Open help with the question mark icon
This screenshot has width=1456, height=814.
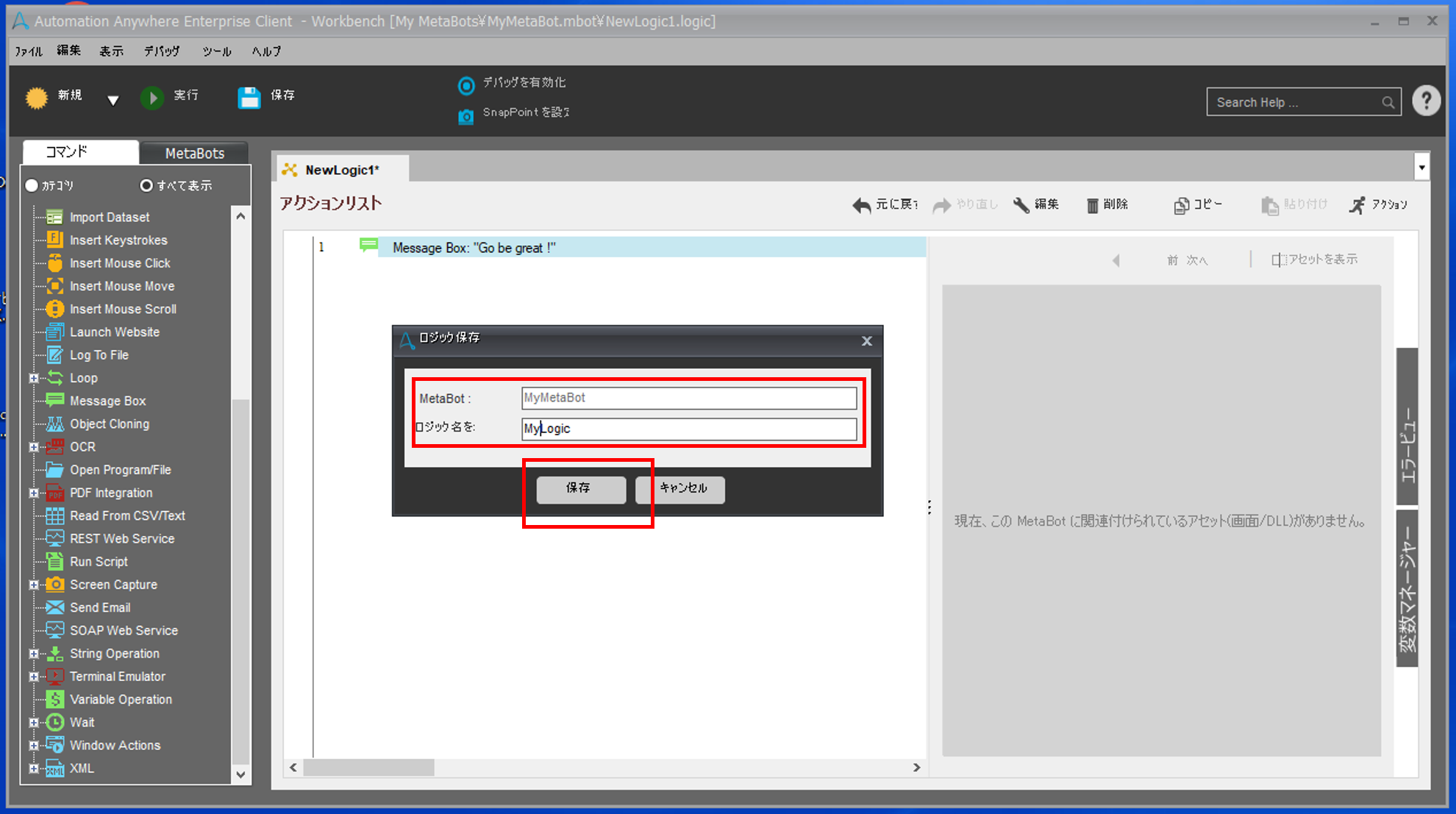tap(1426, 101)
